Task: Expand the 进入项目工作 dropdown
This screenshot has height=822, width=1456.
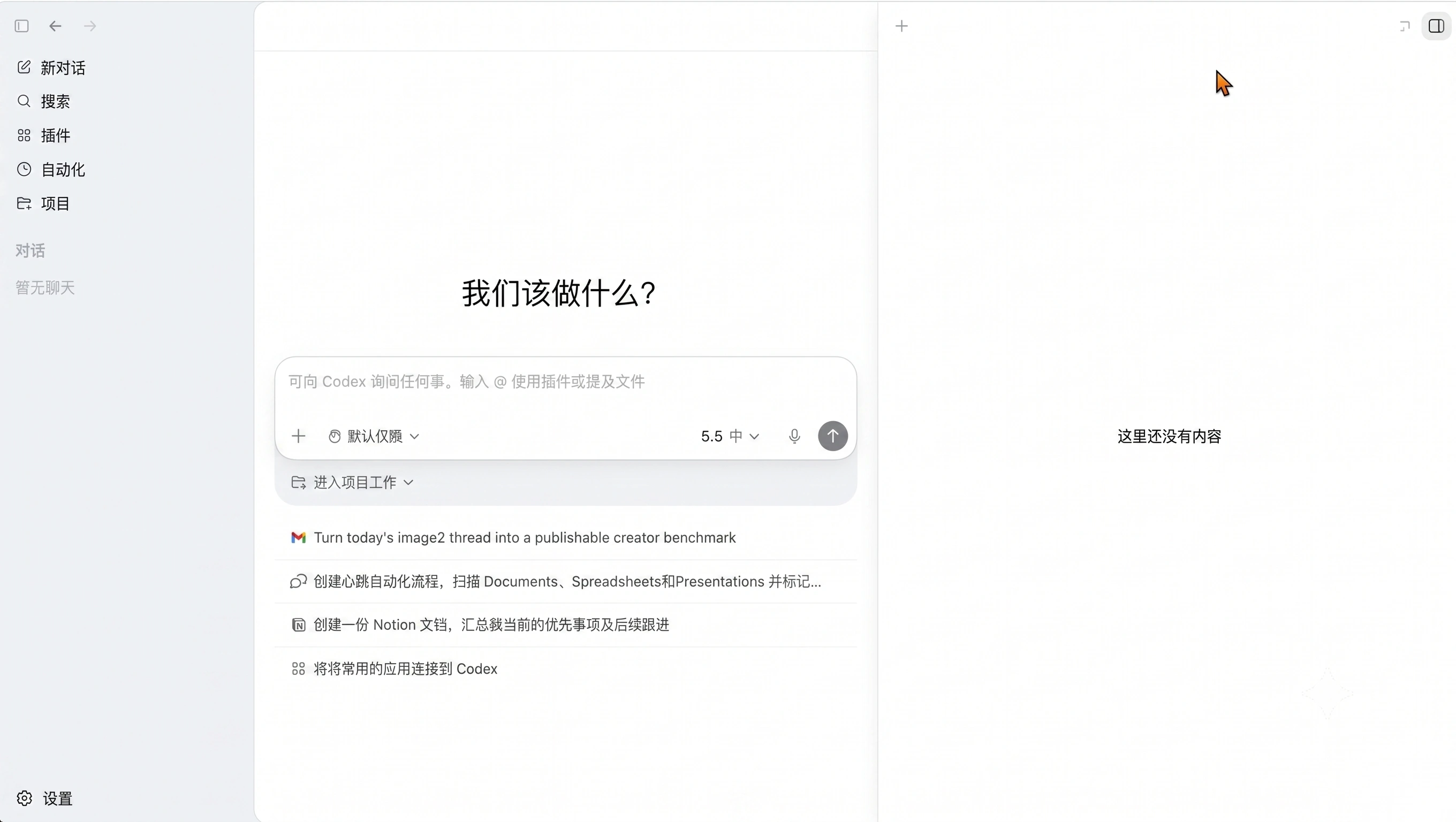Action: click(x=353, y=483)
